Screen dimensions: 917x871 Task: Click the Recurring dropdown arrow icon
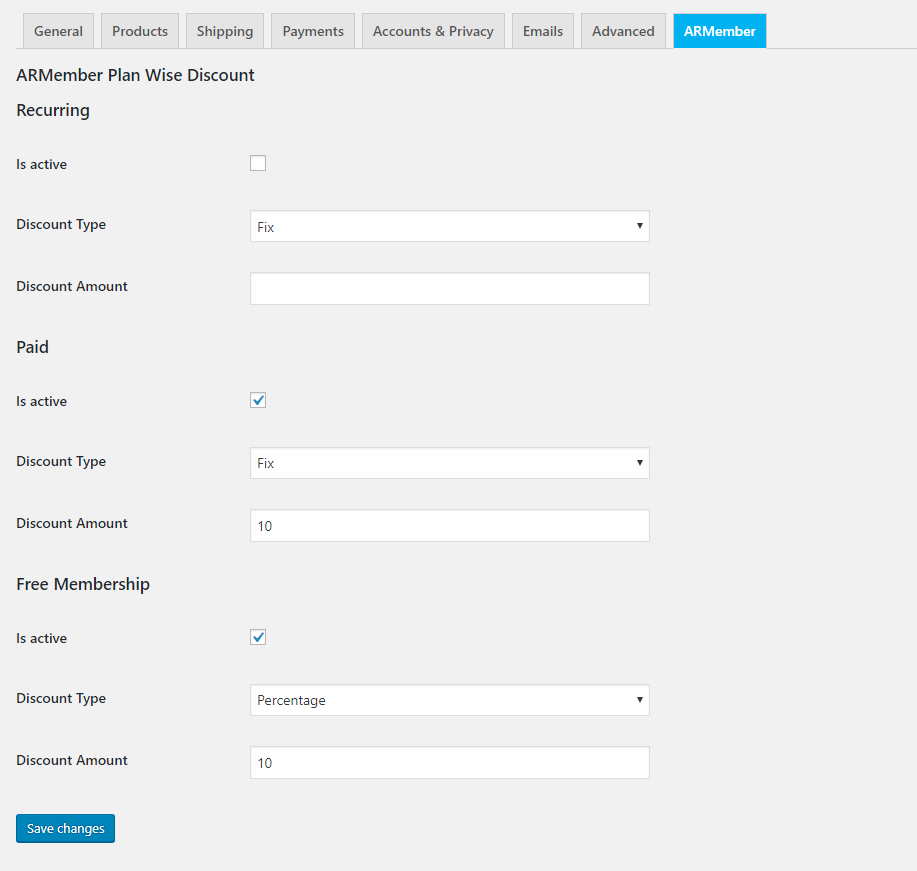pos(640,226)
